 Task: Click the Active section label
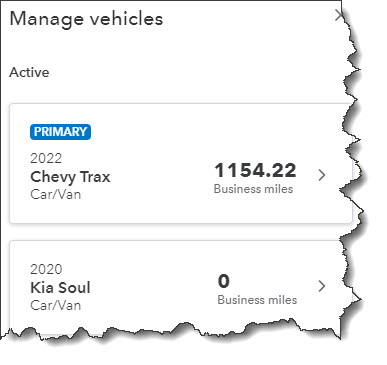(29, 72)
